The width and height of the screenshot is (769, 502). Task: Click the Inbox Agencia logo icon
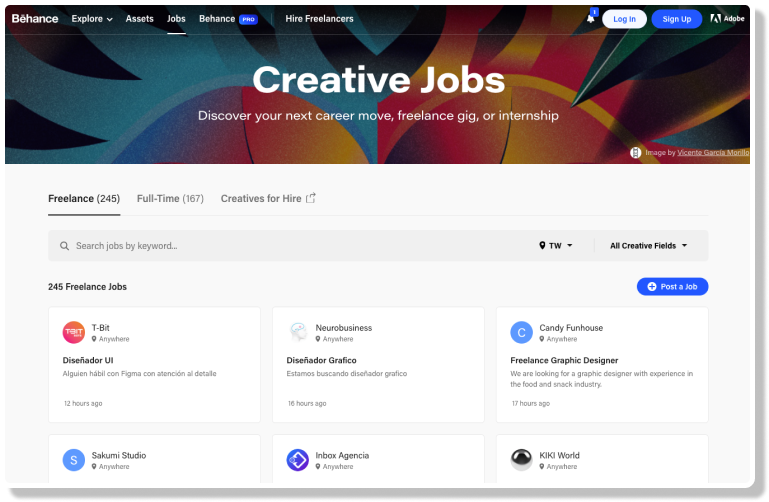[x=298, y=460]
